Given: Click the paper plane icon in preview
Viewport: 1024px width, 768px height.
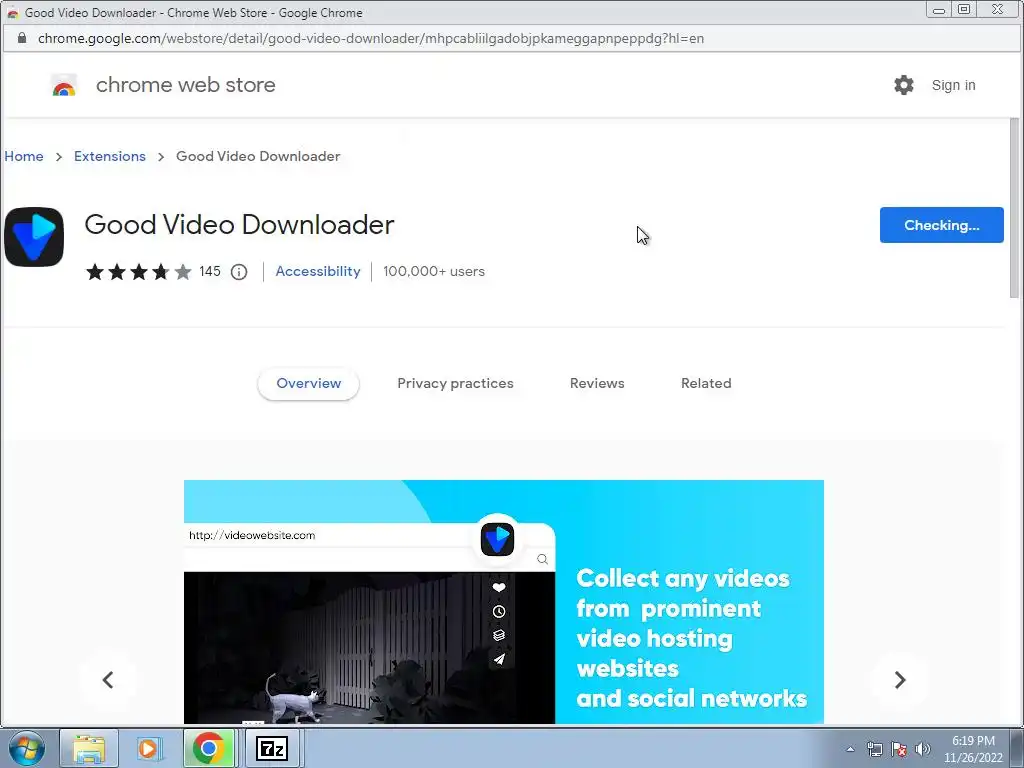Looking at the screenshot, I should pyautogui.click(x=499, y=660).
